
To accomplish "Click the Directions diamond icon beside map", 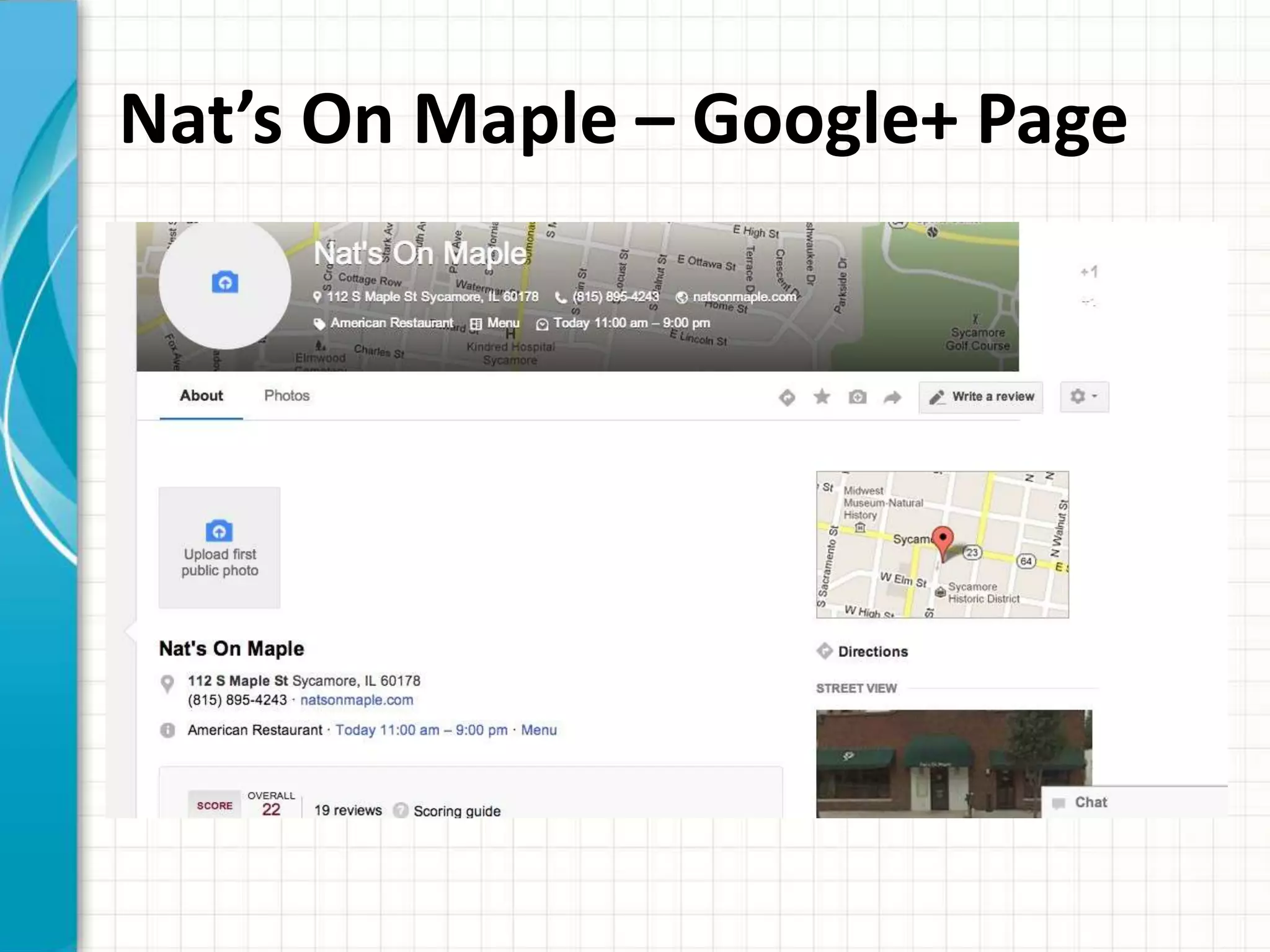I will (824, 651).
